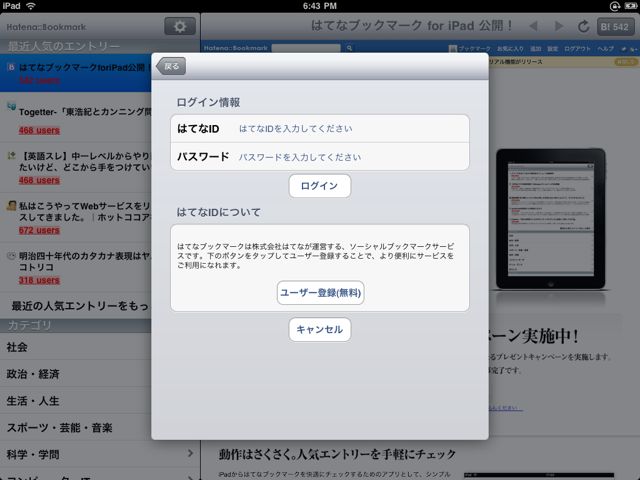Tap the iPad product image thumbnail
640x480 pixels.
tap(551, 219)
